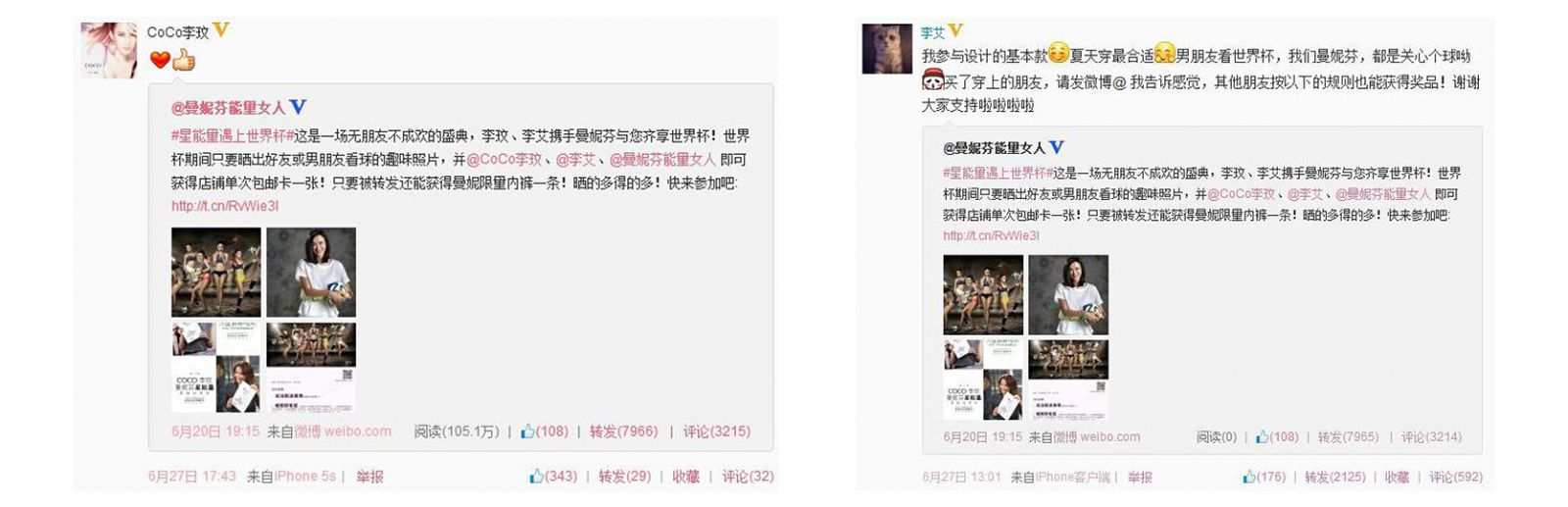Click 收藏 under the right post
The height and width of the screenshot is (507, 1568).
click(1396, 477)
